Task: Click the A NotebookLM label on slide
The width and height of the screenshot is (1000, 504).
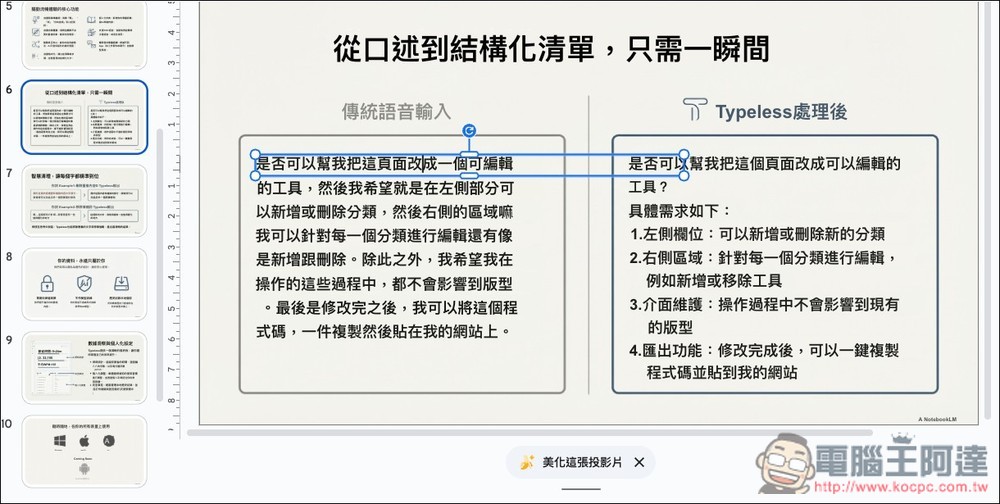Action: [938, 419]
